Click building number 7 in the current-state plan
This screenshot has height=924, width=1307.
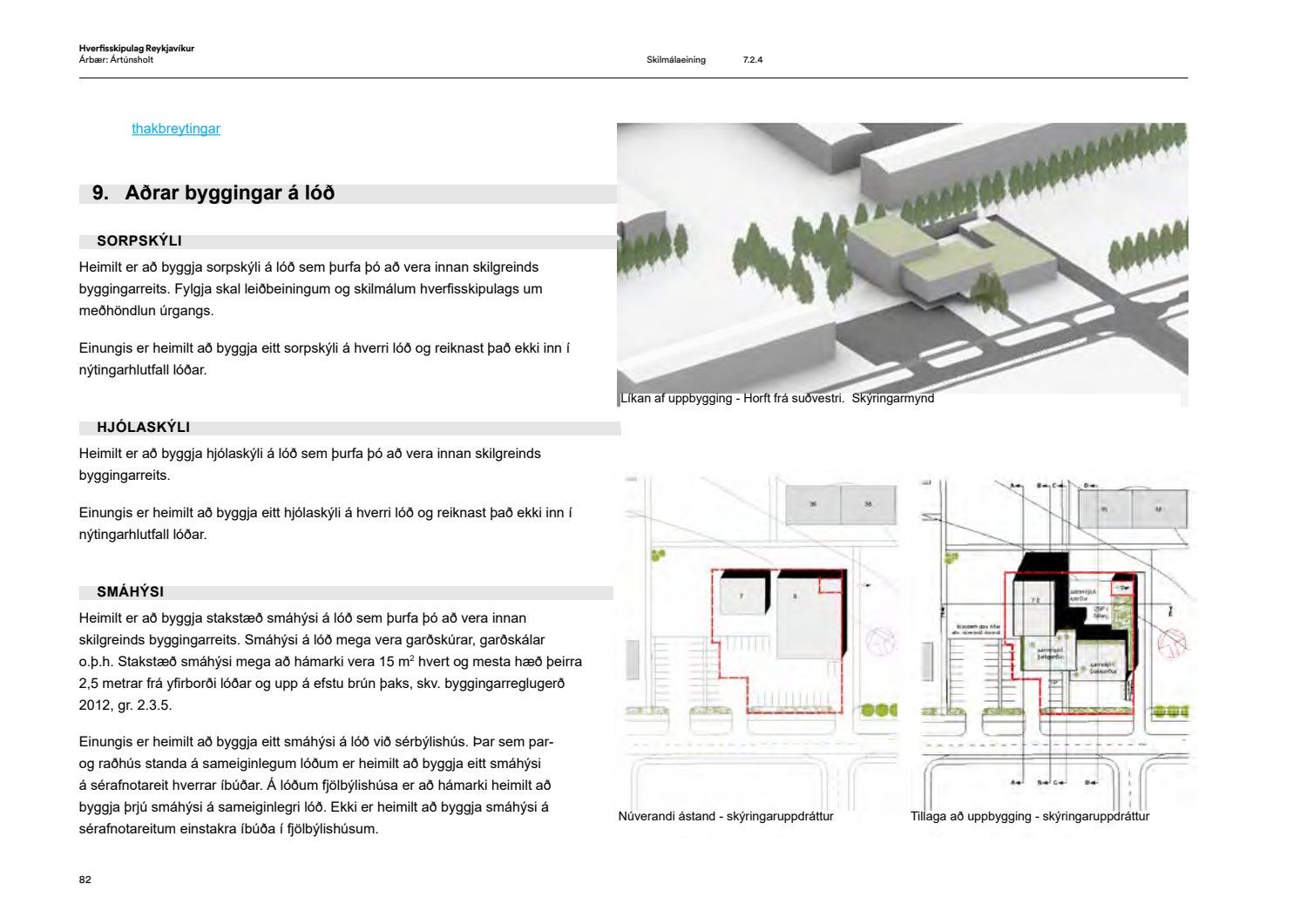tap(742, 597)
